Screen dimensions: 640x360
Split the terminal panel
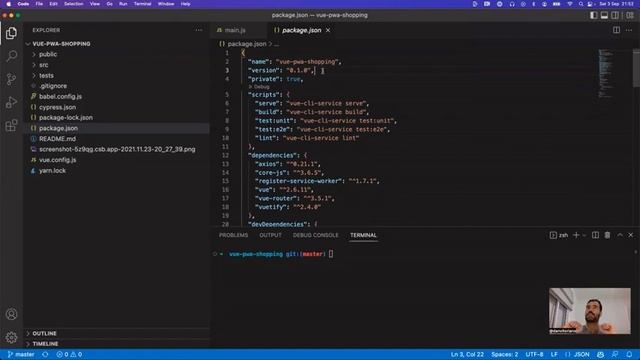(x=596, y=235)
